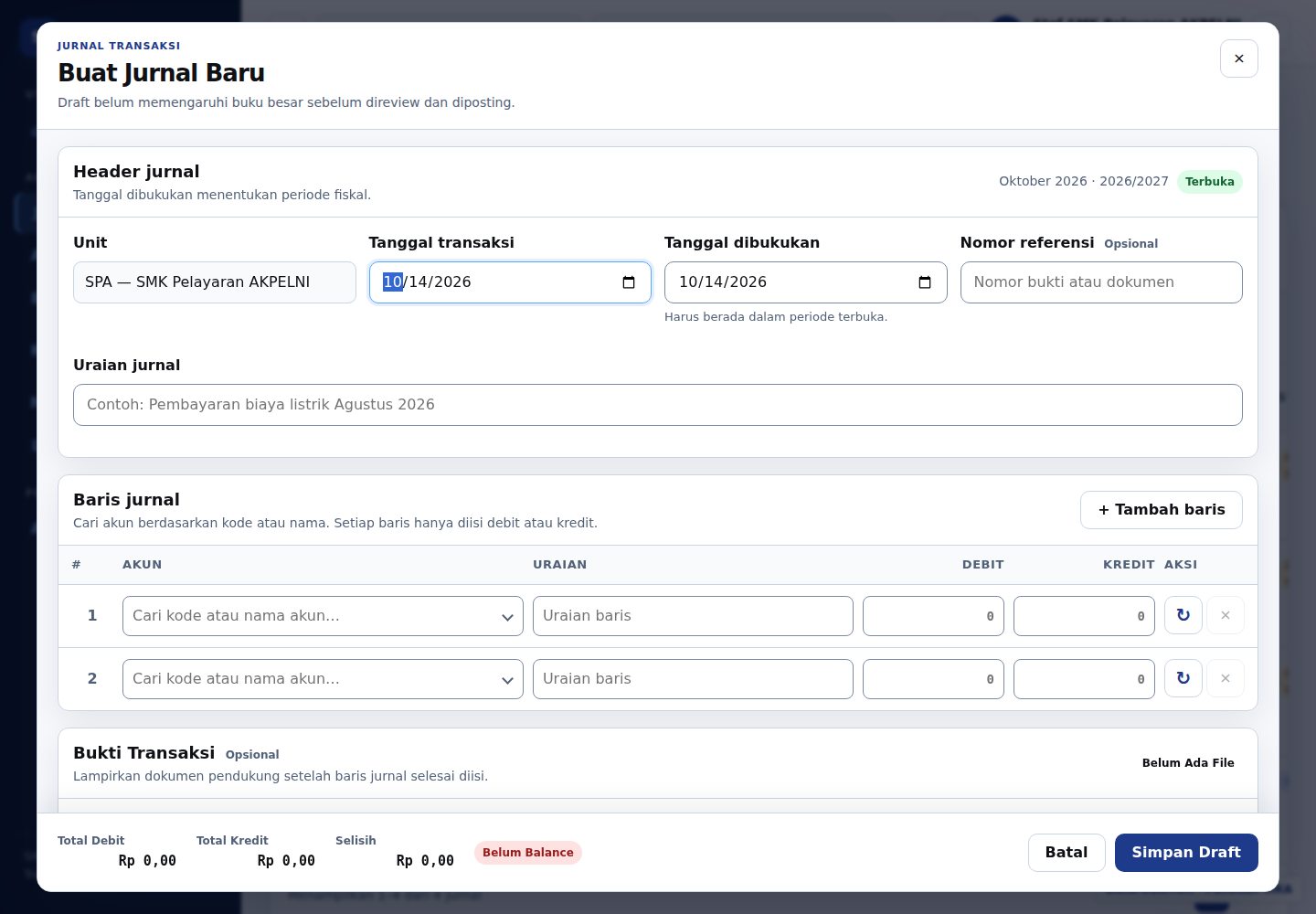The height and width of the screenshot is (914, 1316).
Task: Click the Bukti Transaksi section heading
Action: [x=143, y=753]
